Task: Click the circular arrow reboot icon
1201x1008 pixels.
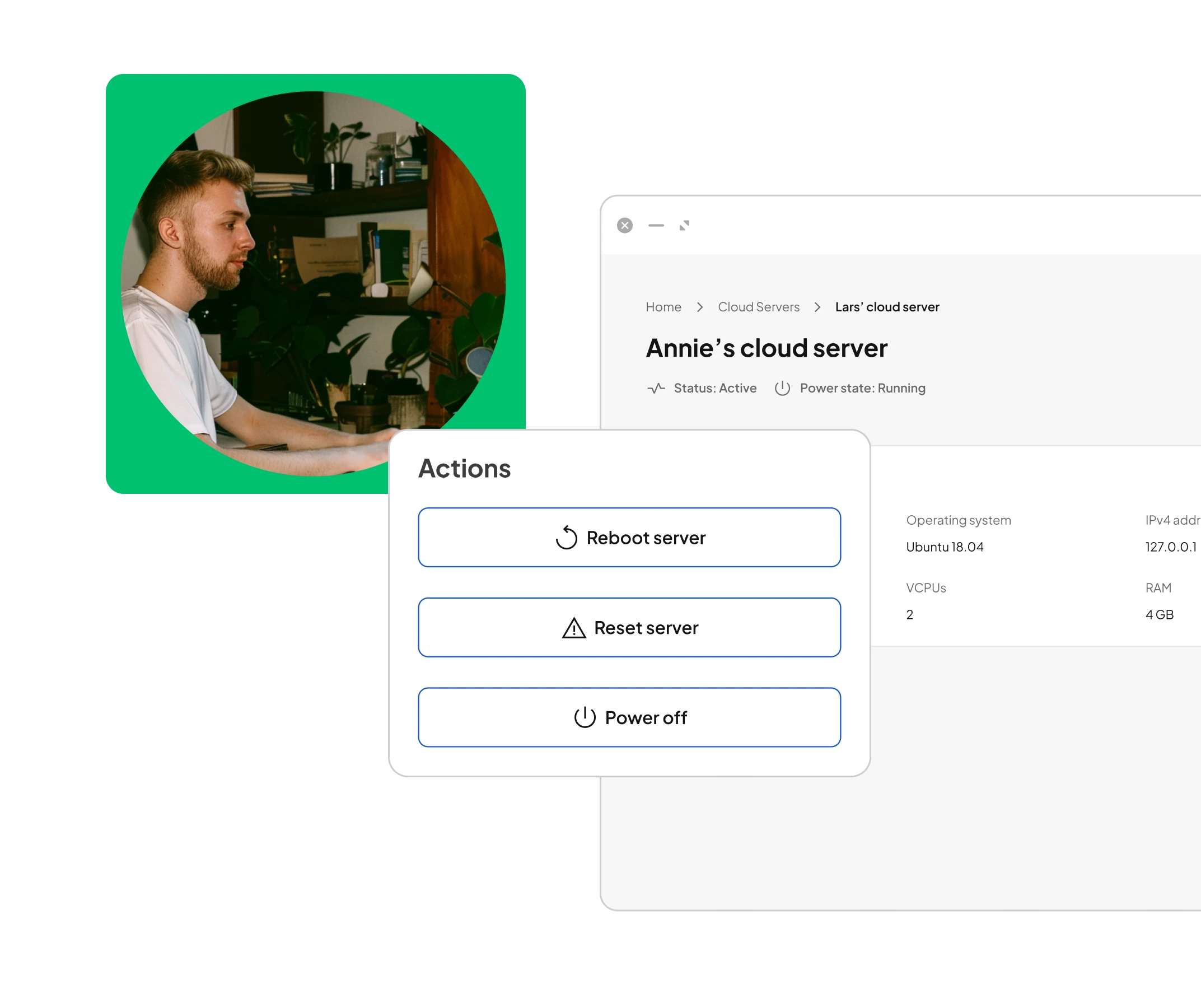Action: (x=566, y=538)
